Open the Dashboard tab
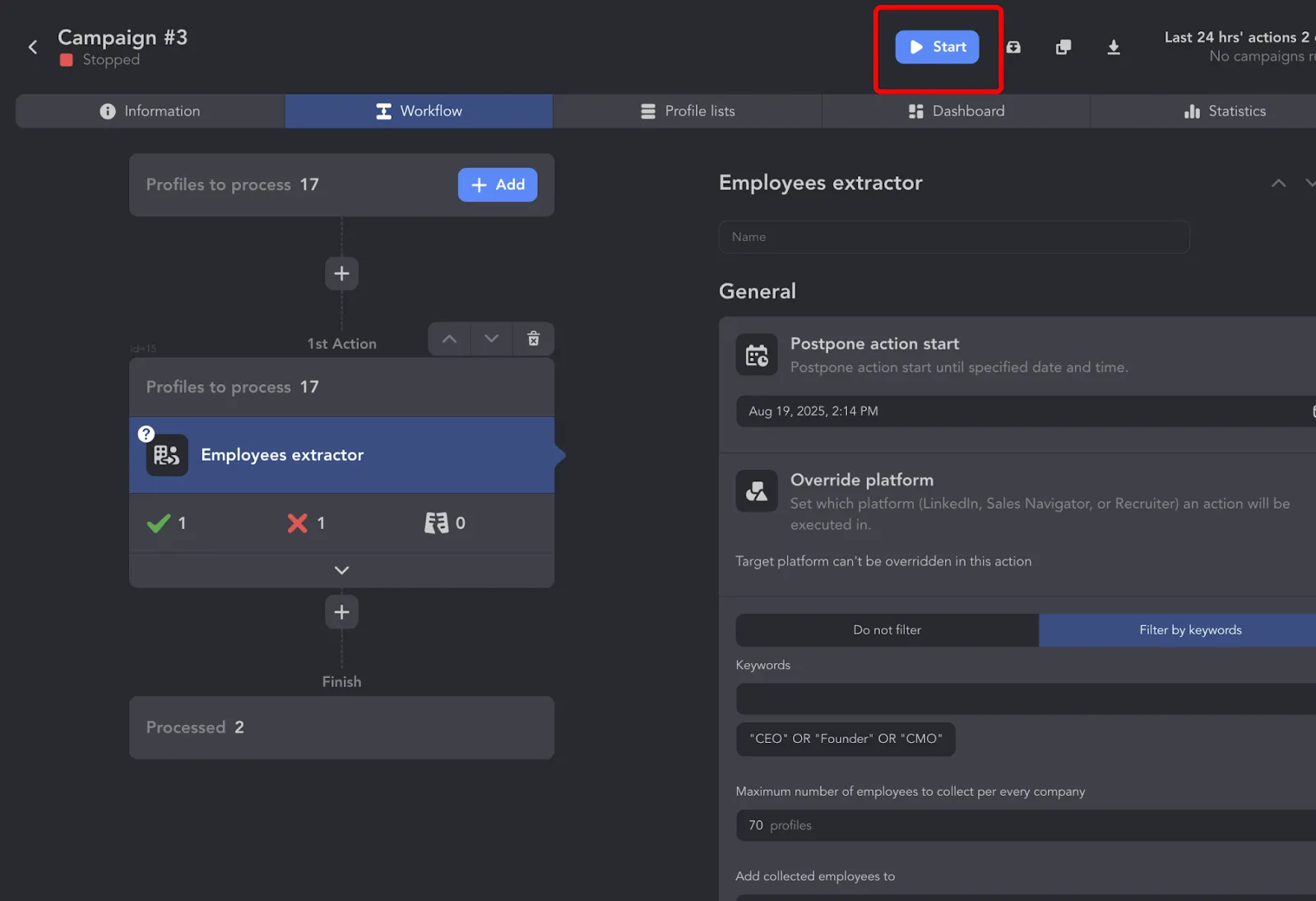The width and height of the screenshot is (1316, 901). (956, 111)
